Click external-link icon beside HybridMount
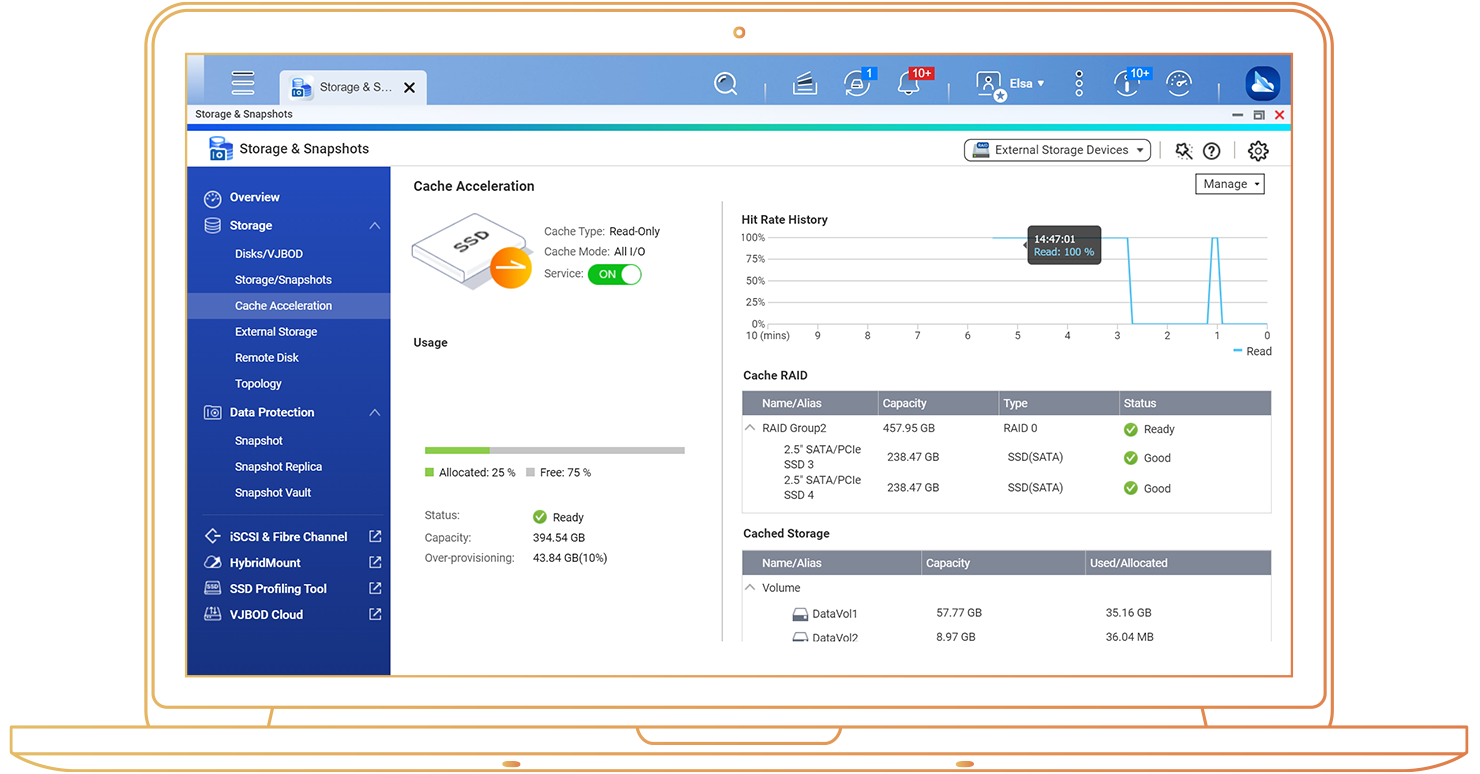The image size is (1480, 774). click(375, 563)
